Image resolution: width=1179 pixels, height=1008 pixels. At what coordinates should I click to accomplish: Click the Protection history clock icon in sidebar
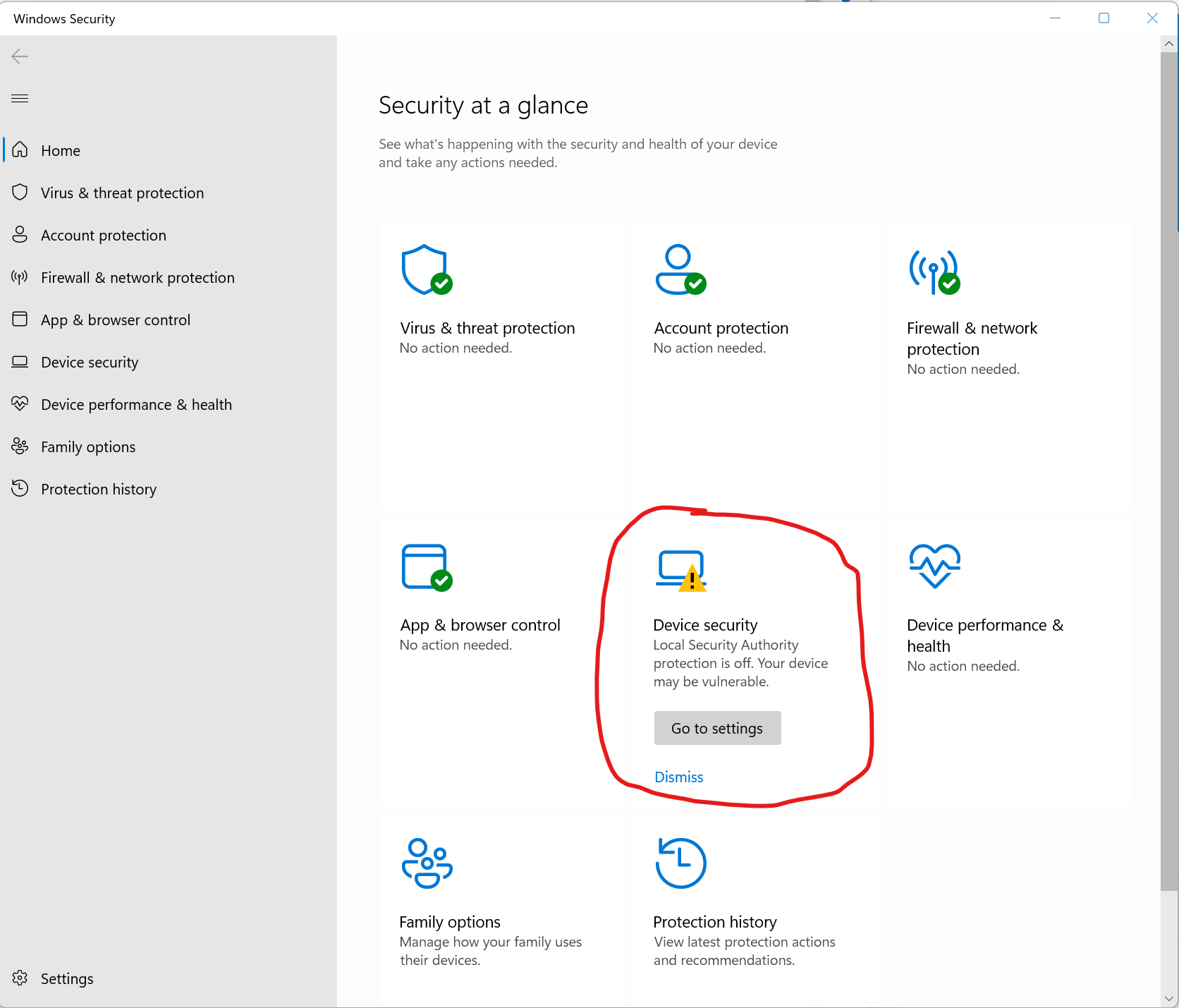(x=20, y=488)
